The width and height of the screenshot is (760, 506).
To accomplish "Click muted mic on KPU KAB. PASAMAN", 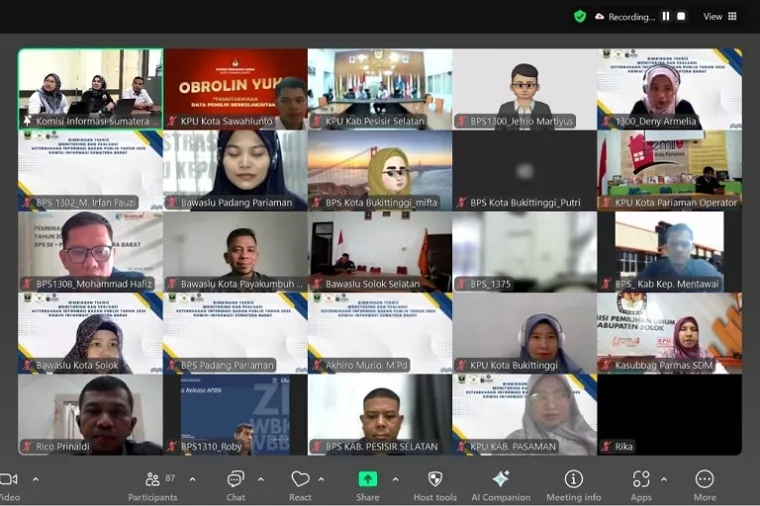I will point(461,446).
